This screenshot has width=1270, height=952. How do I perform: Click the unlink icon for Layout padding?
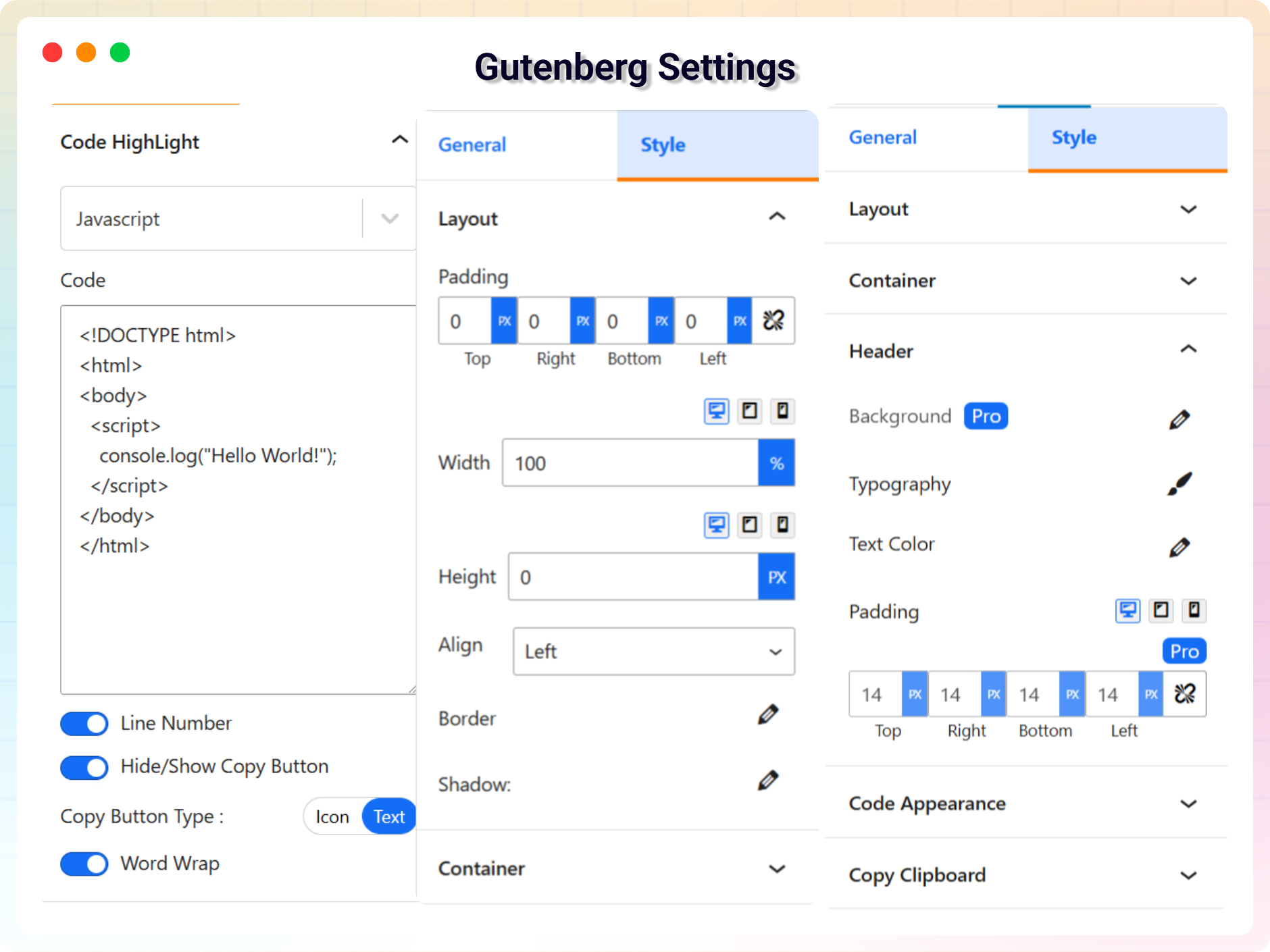pyautogui.click(x=773, y=321)
